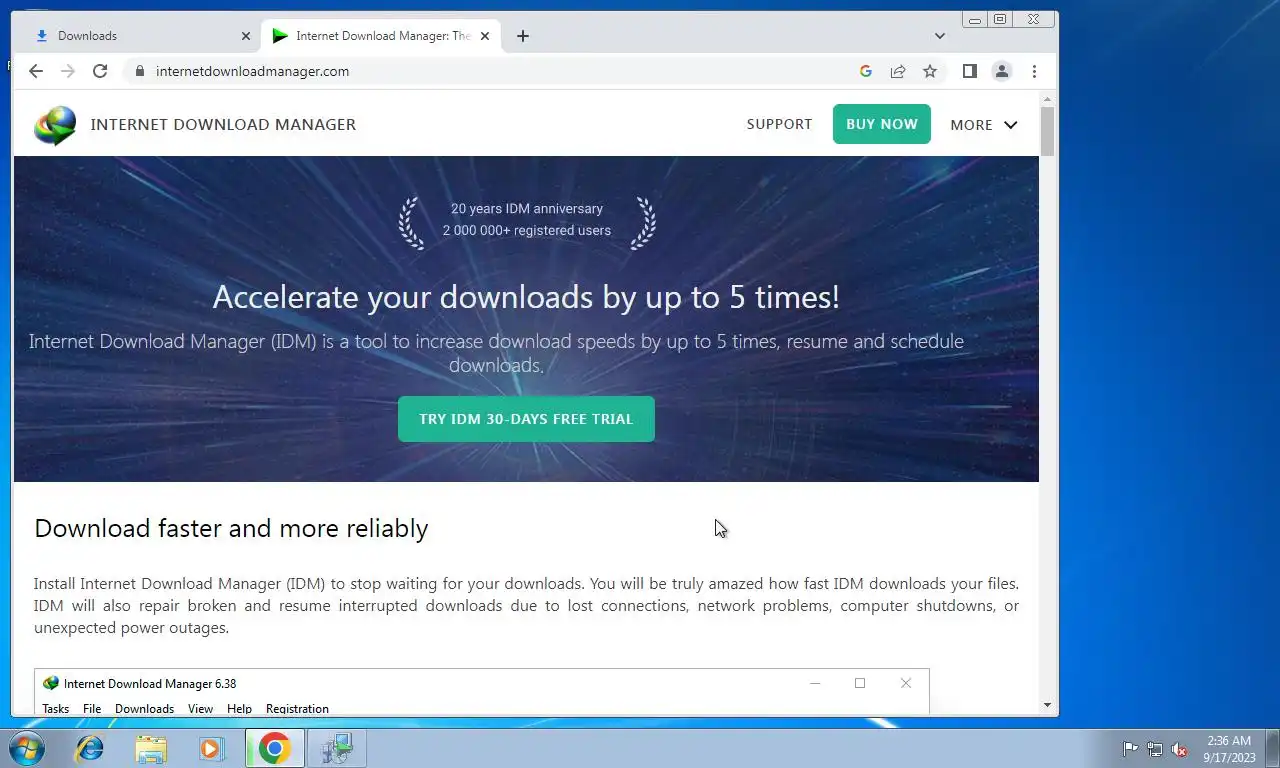Expand the MORE menu
This screenshot has width=1280, height=768.
click(x=984, y=125)
